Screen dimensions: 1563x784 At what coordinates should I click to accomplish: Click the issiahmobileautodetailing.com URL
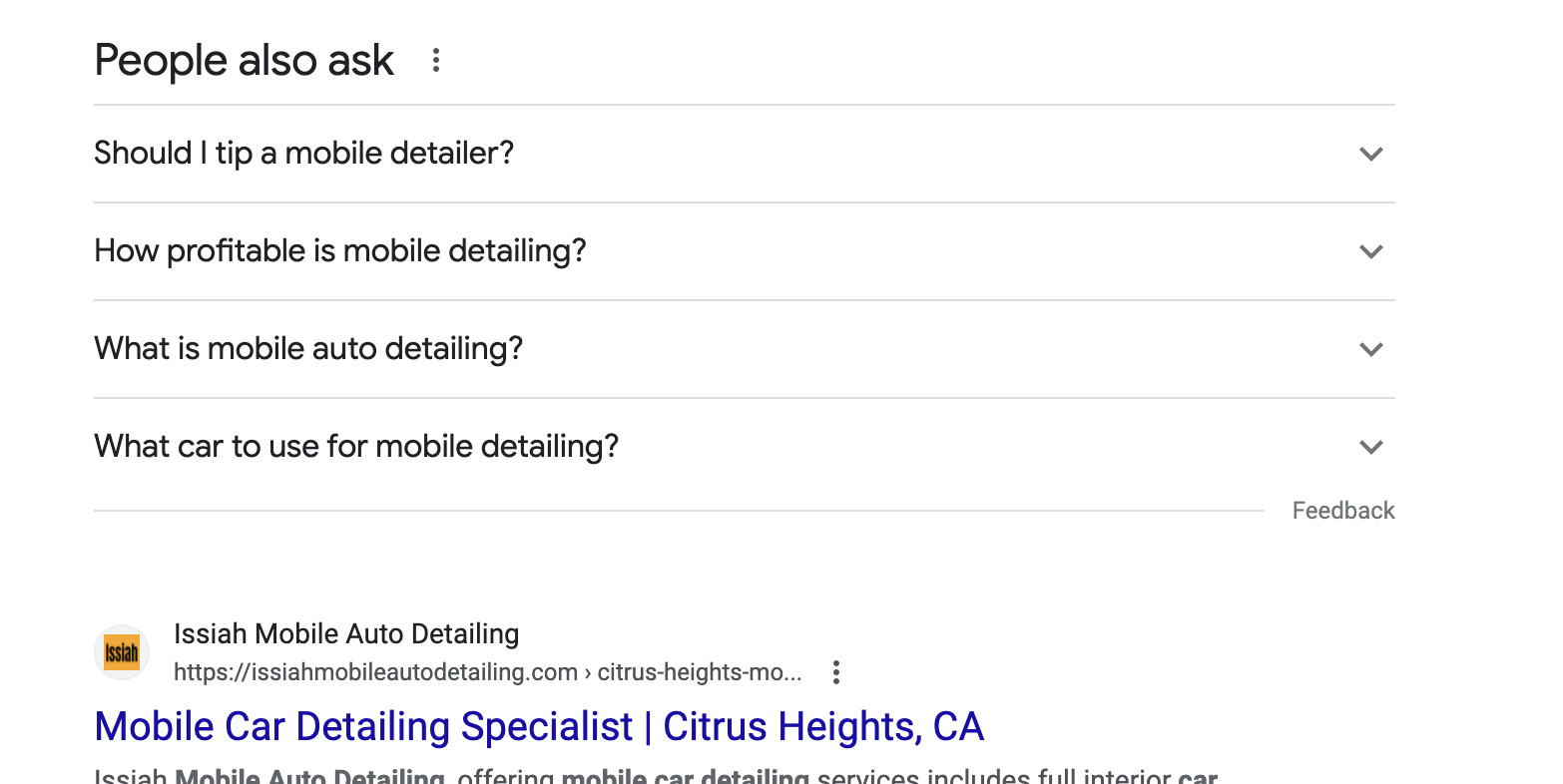pos(375,672)
